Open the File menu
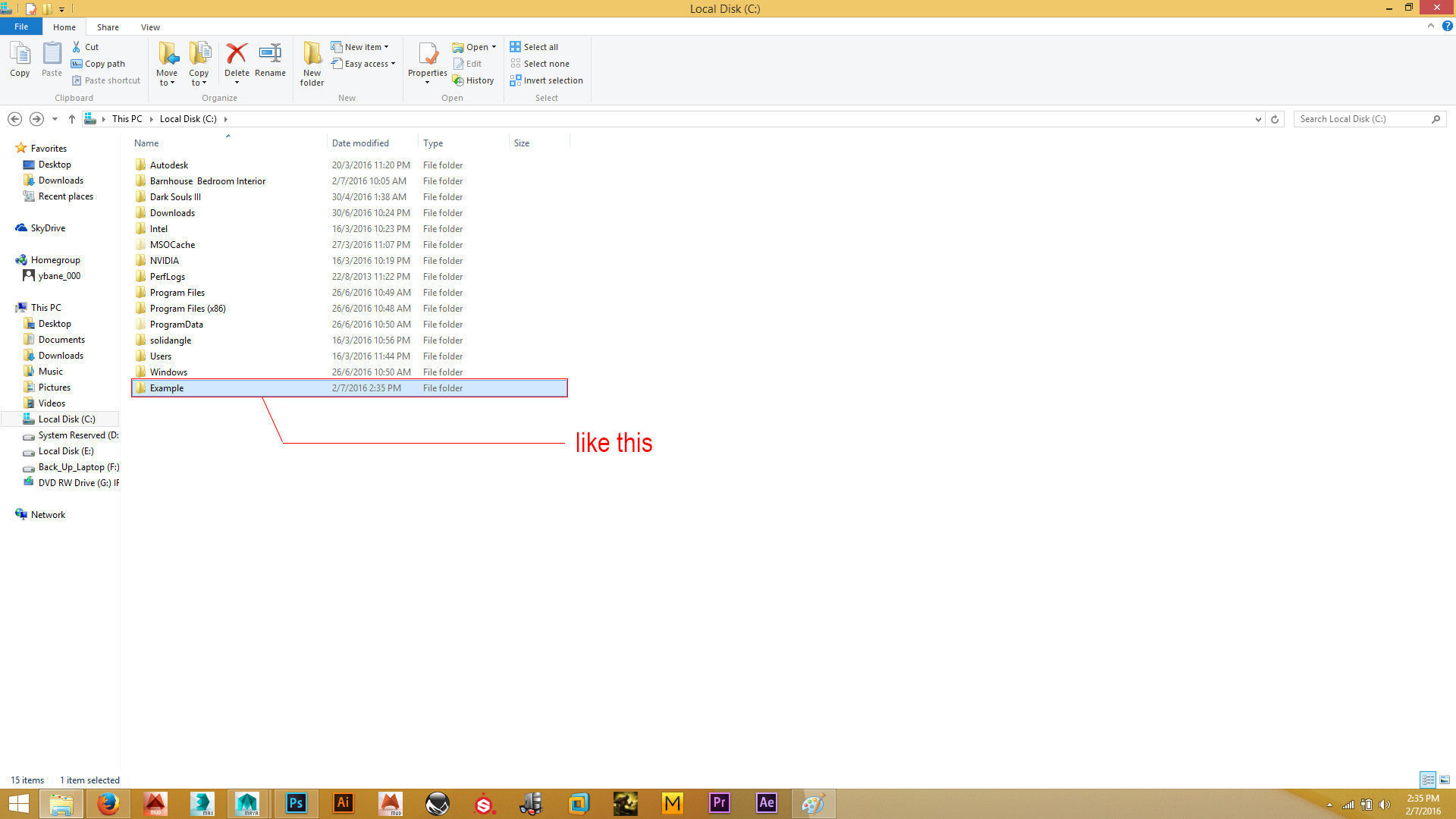Viewport: 1456px width, 819px height. tap(21, 27)
